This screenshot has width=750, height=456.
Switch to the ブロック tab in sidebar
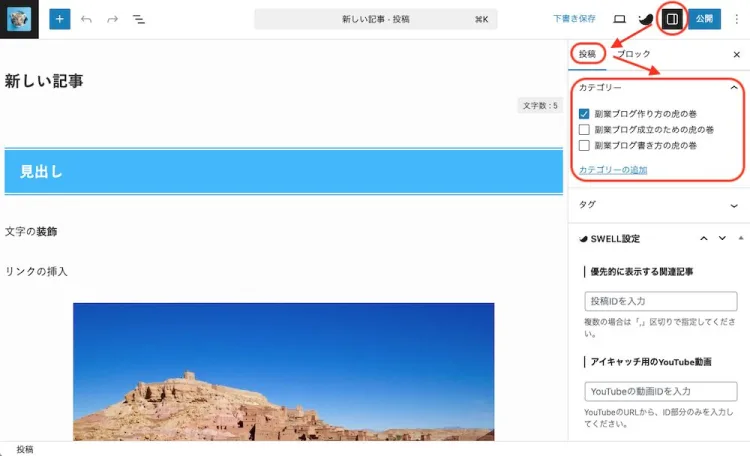(x=633, y=54)
